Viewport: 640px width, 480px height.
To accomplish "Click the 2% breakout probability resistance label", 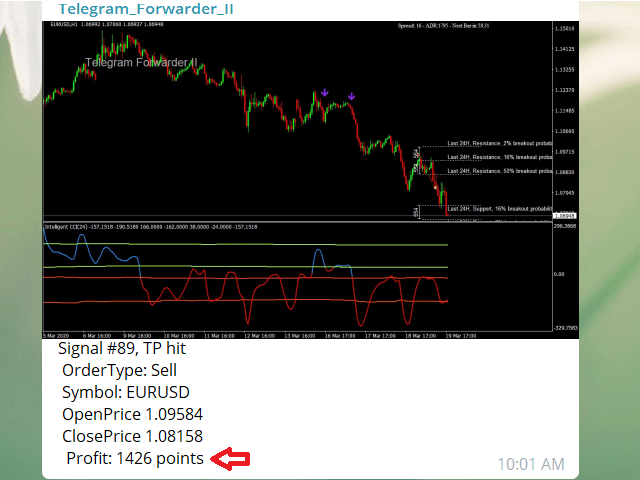I will (499, 142).
